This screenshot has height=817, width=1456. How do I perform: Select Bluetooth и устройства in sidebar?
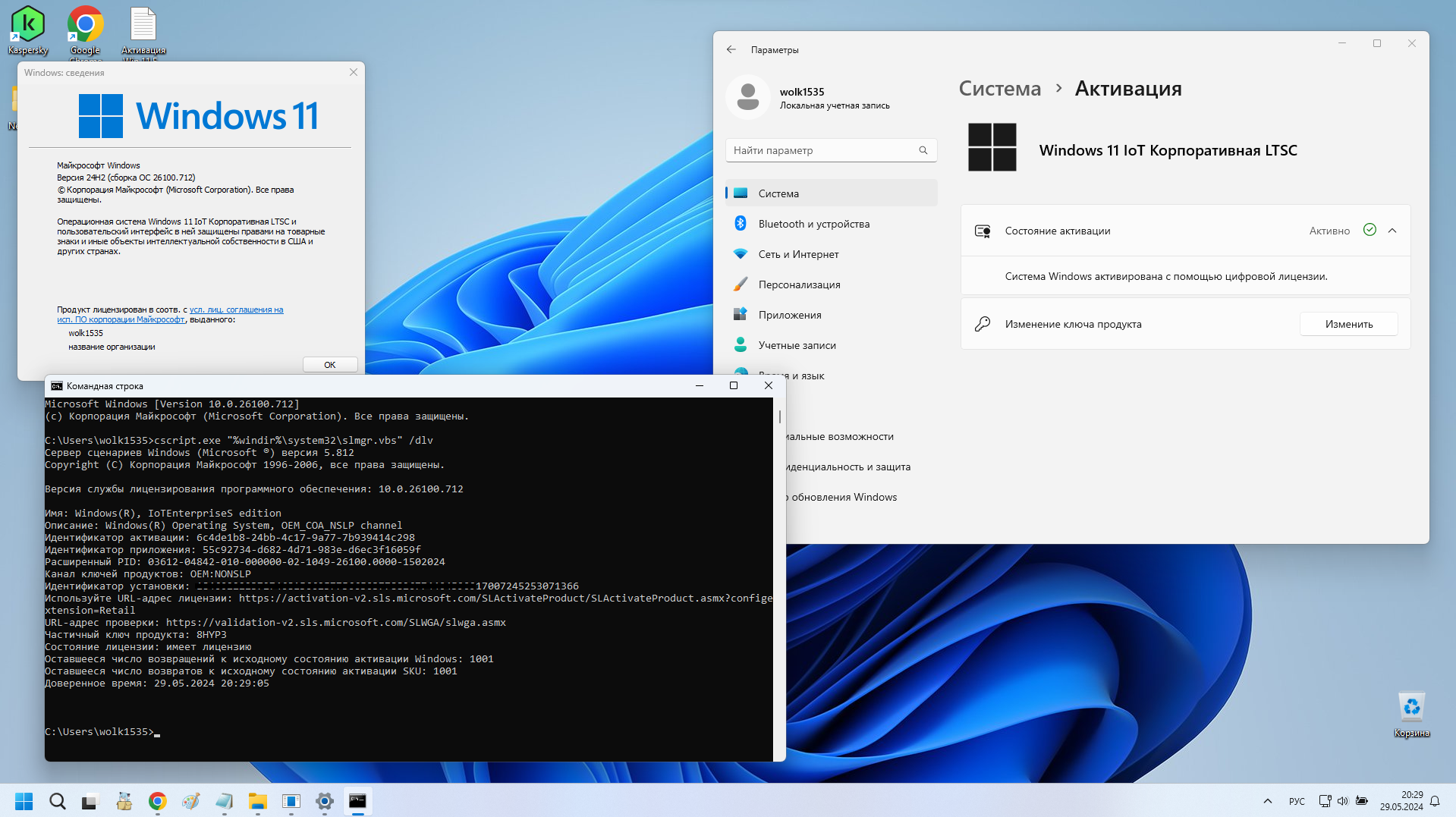tap(832, 224)
